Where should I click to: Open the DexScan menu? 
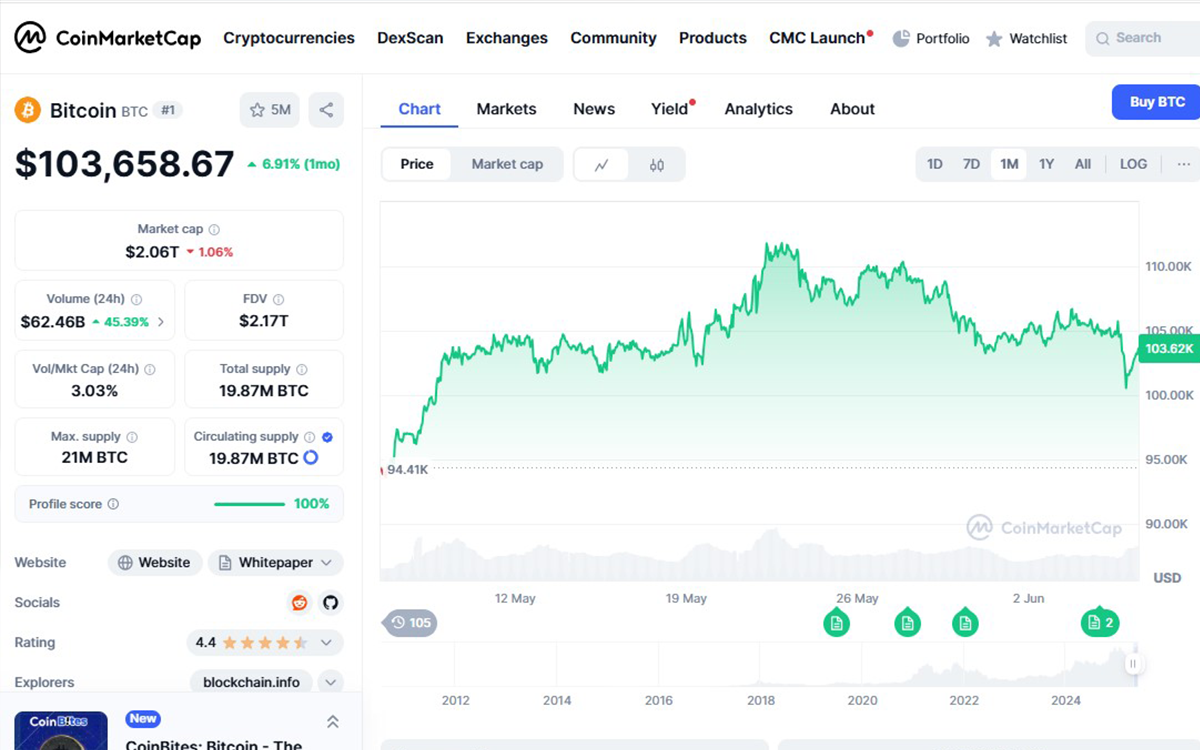click(x=410, y=38)
